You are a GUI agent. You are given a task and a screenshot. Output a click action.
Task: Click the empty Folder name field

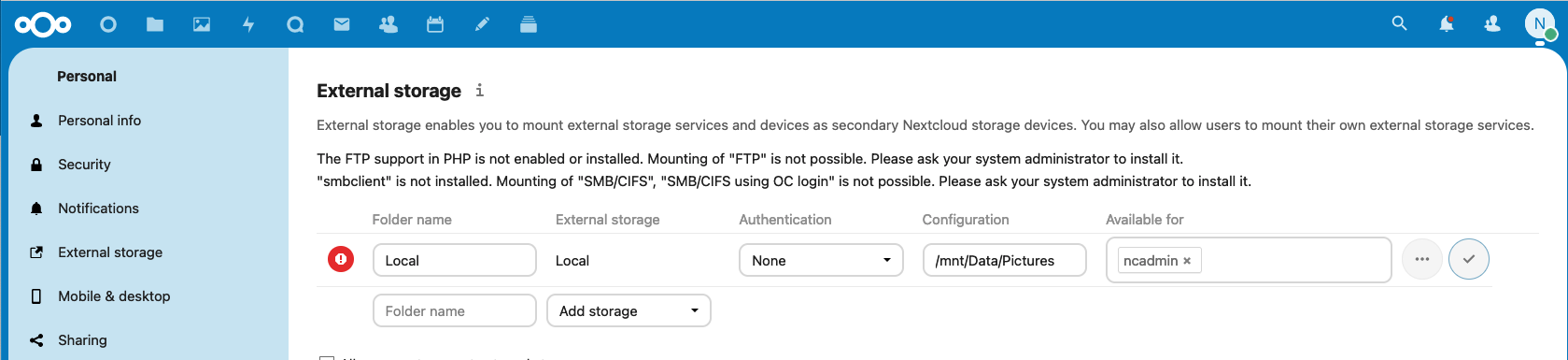click(455, 310)
